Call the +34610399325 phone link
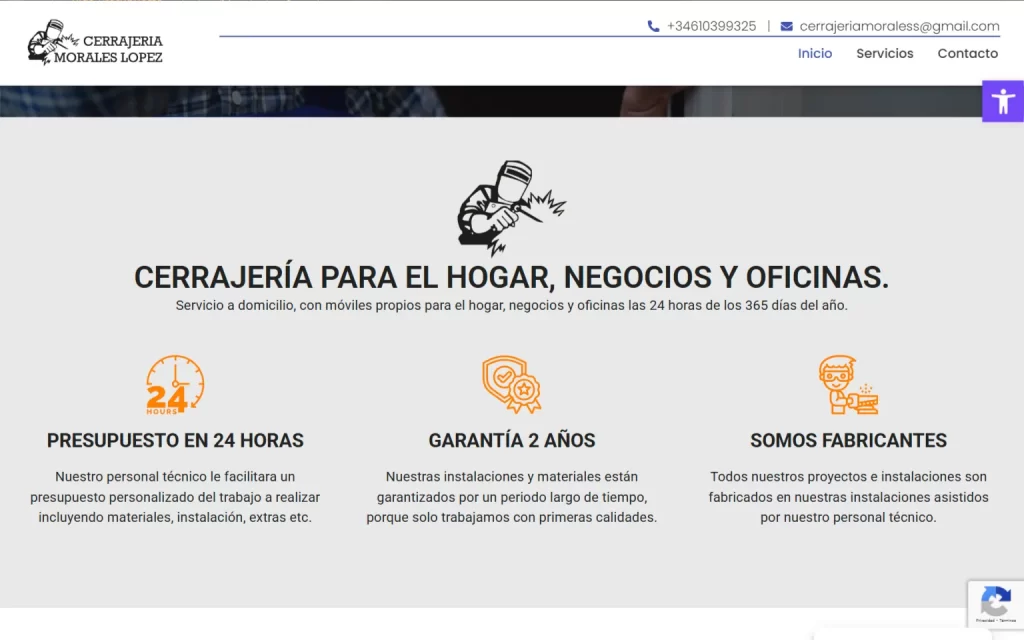 tap(711, 26)
